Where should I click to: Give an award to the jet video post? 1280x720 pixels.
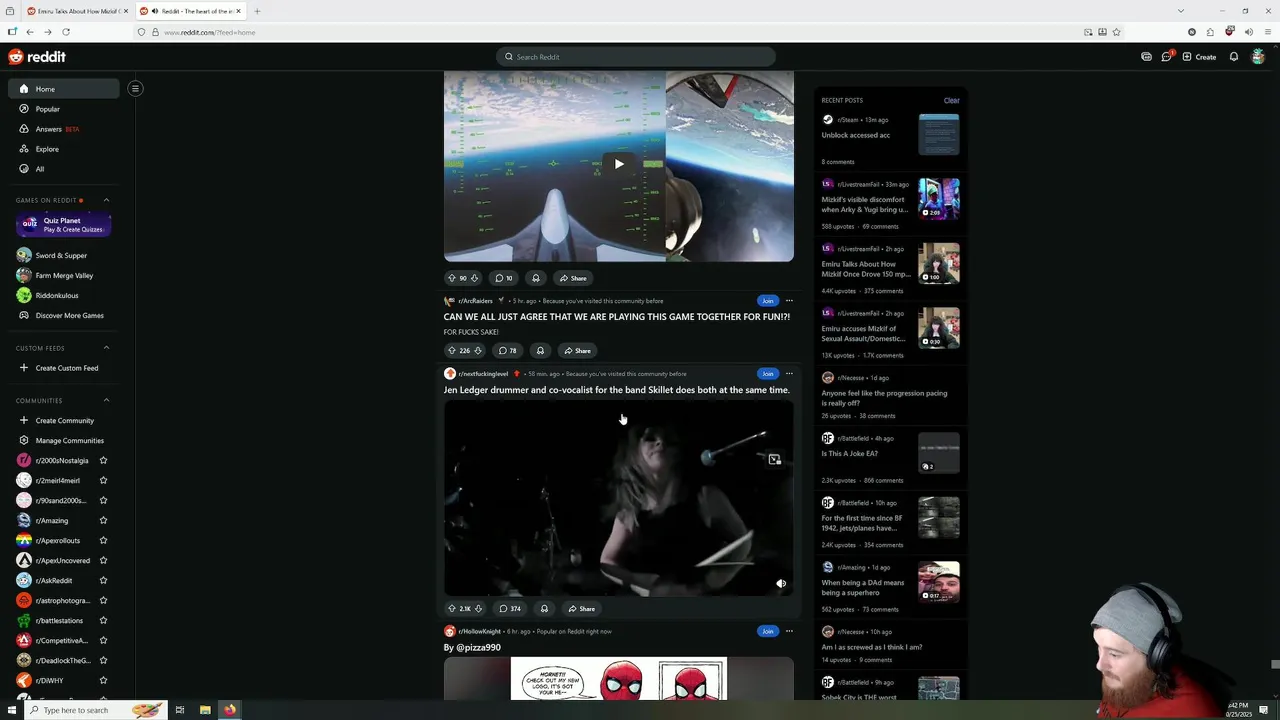[x=536, y=278]
